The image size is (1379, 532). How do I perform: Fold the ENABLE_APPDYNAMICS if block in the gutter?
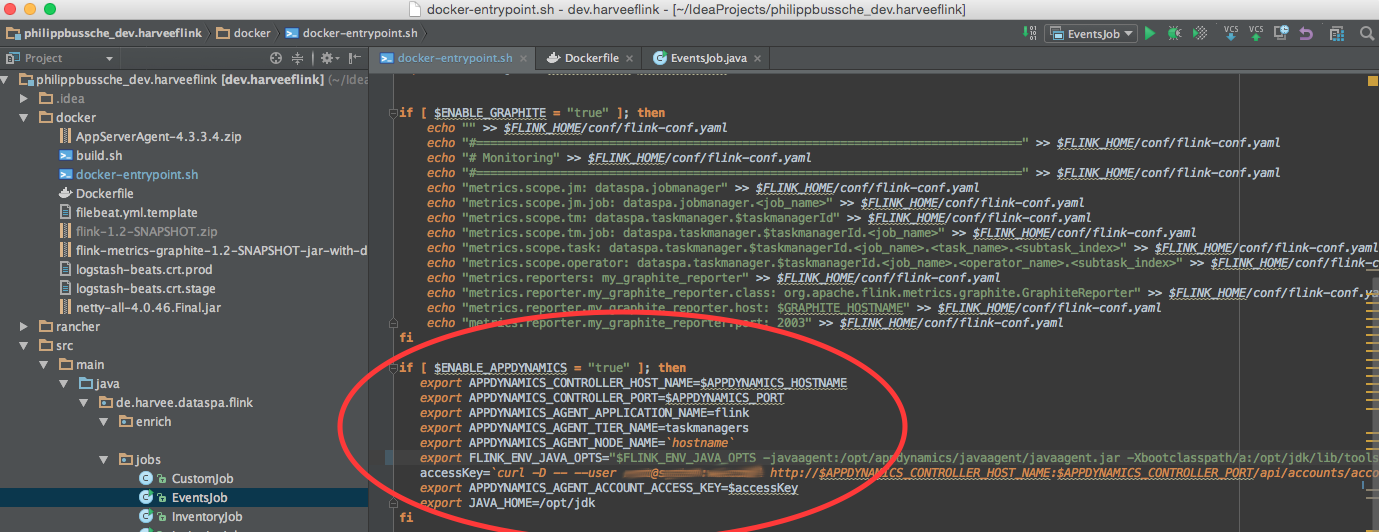click(392, 368)
